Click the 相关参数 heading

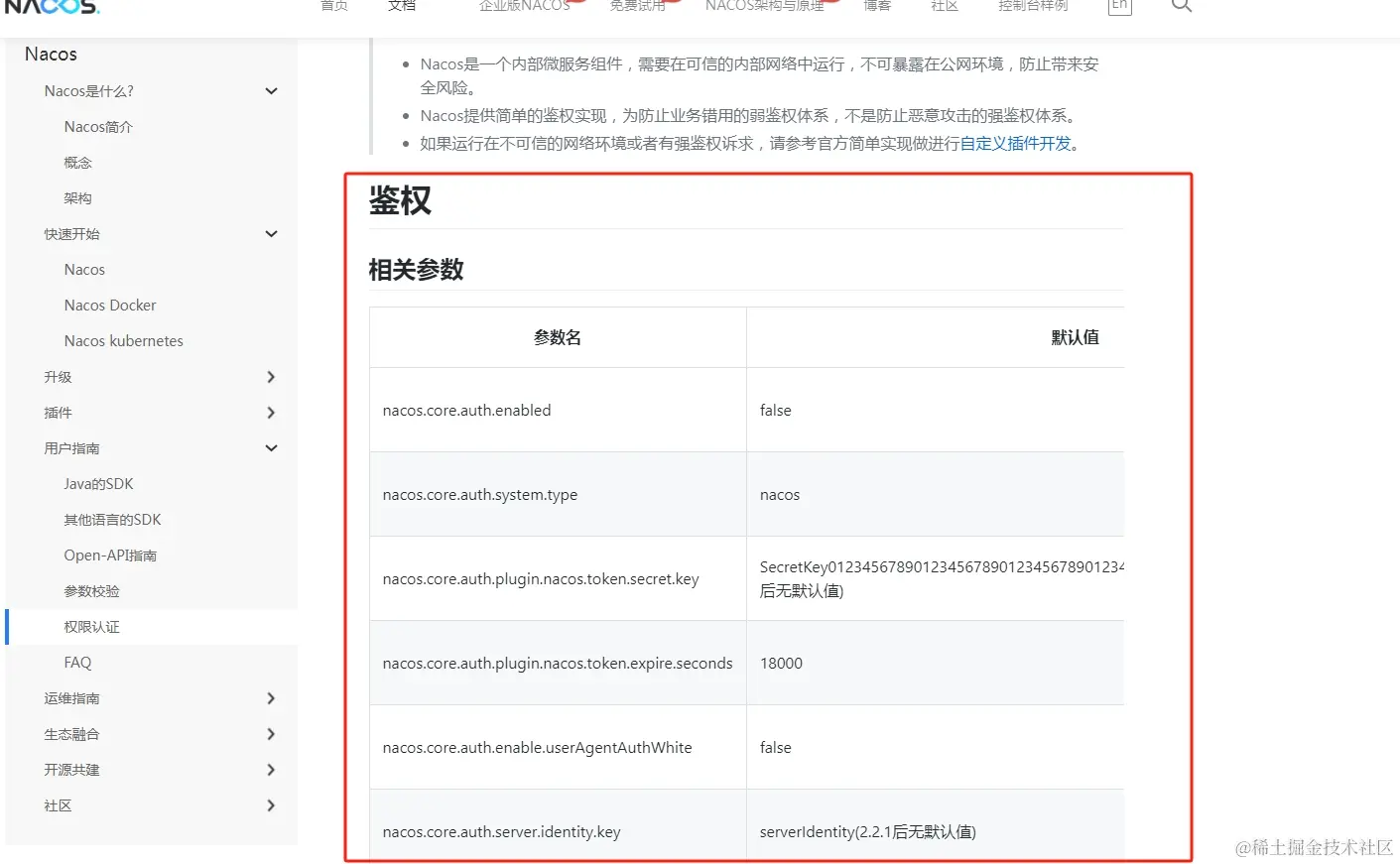coord(416,270)
